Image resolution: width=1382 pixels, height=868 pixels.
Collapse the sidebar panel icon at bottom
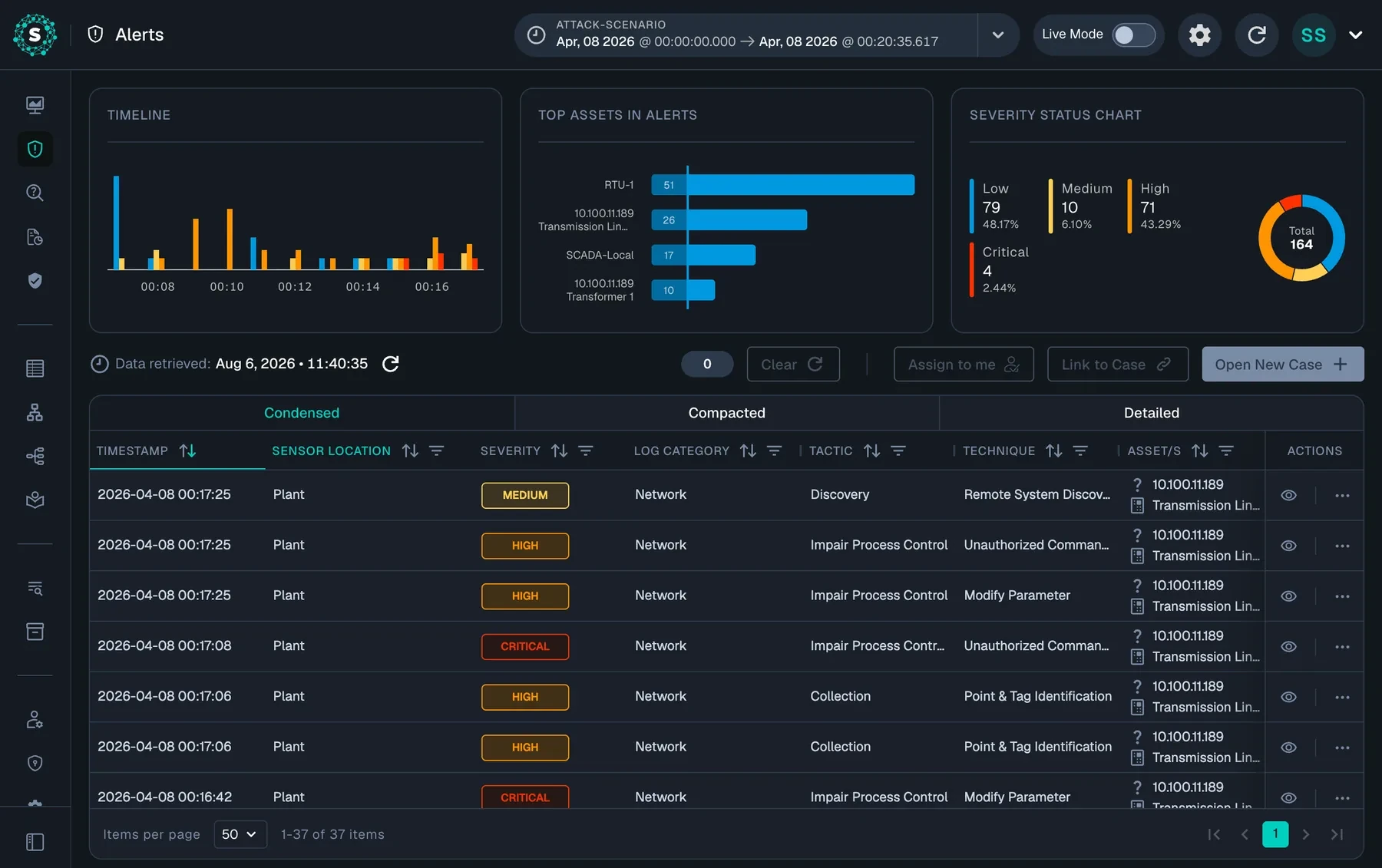point(35,842)
